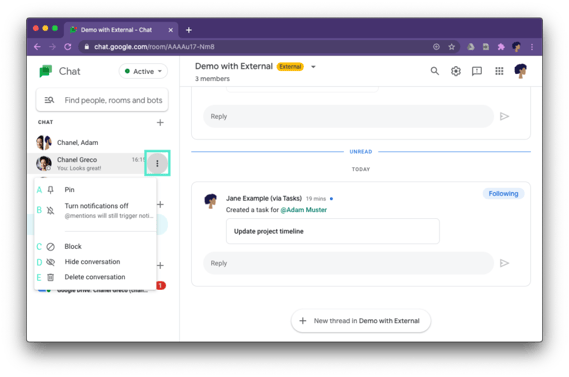Expand the Demo with External room dropdown arrow

(x=313, y=67)
